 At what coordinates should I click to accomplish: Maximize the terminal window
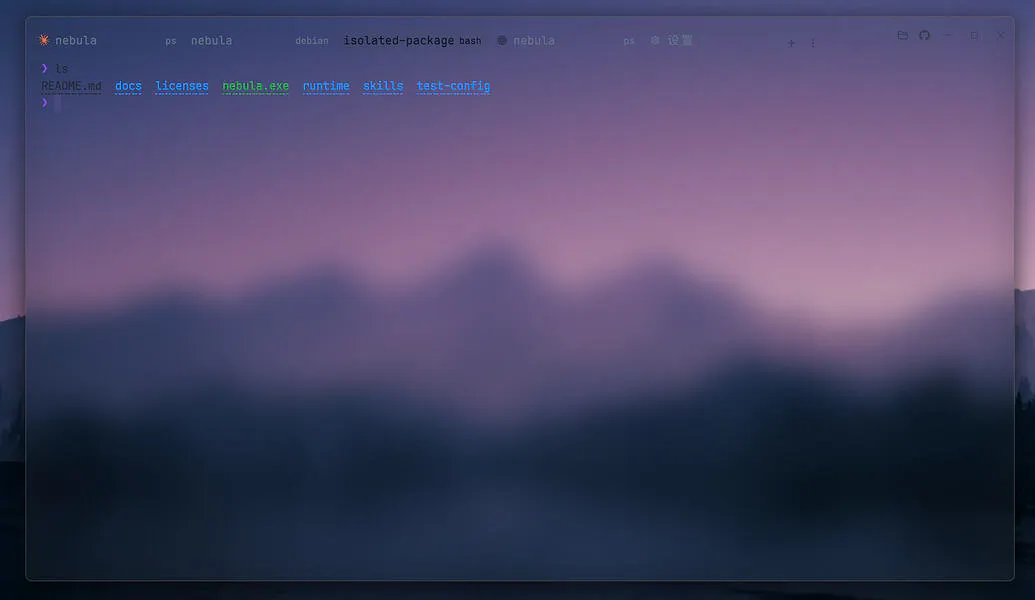pos(974,35)
